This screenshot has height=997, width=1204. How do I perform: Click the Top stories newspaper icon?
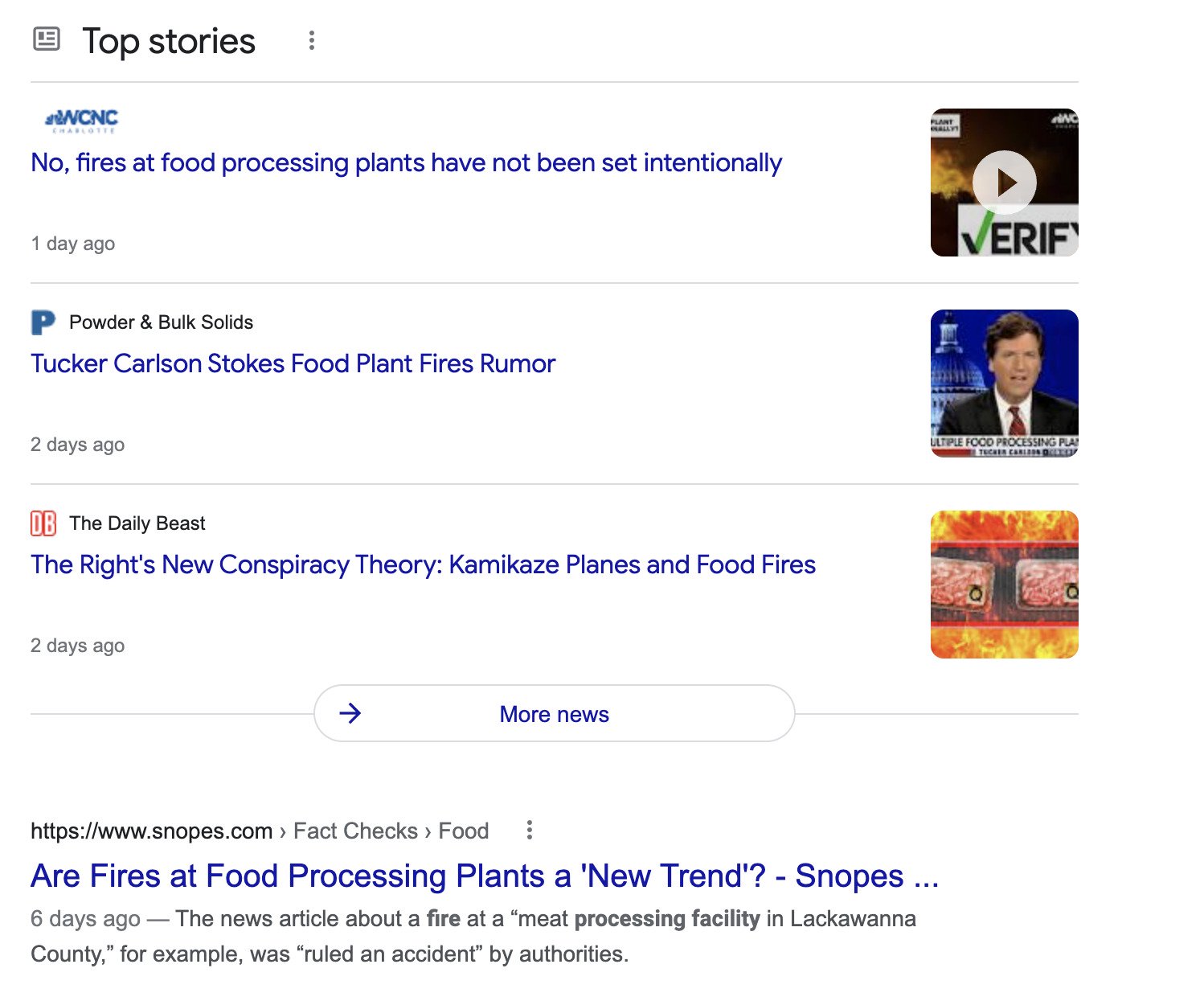pos(46,39)
